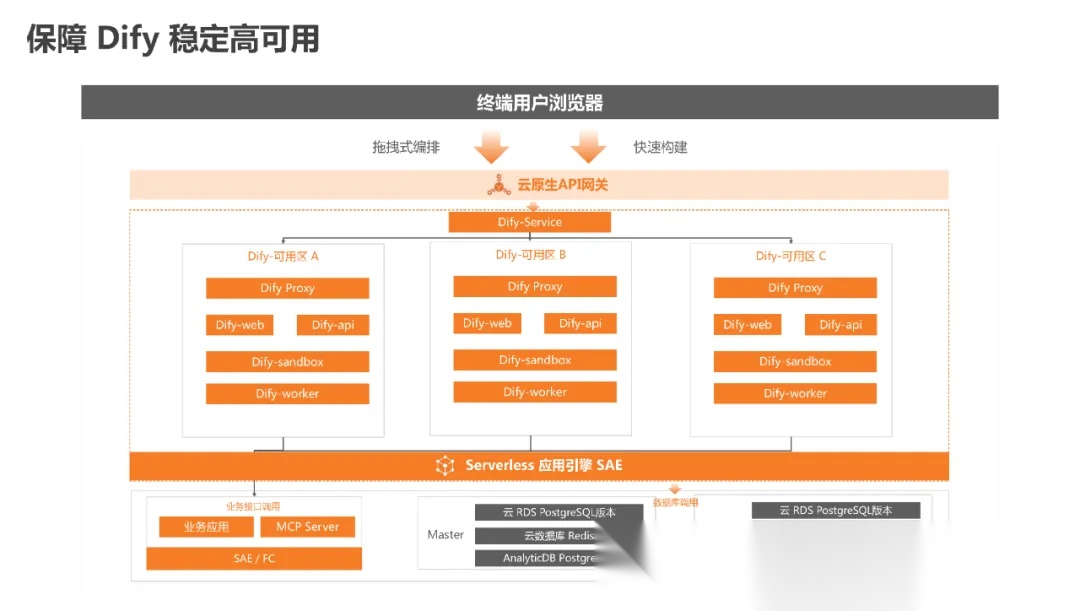1080x611 pixels.
Task: Click Dify-worker in zone B
Action: click(534, 392)
